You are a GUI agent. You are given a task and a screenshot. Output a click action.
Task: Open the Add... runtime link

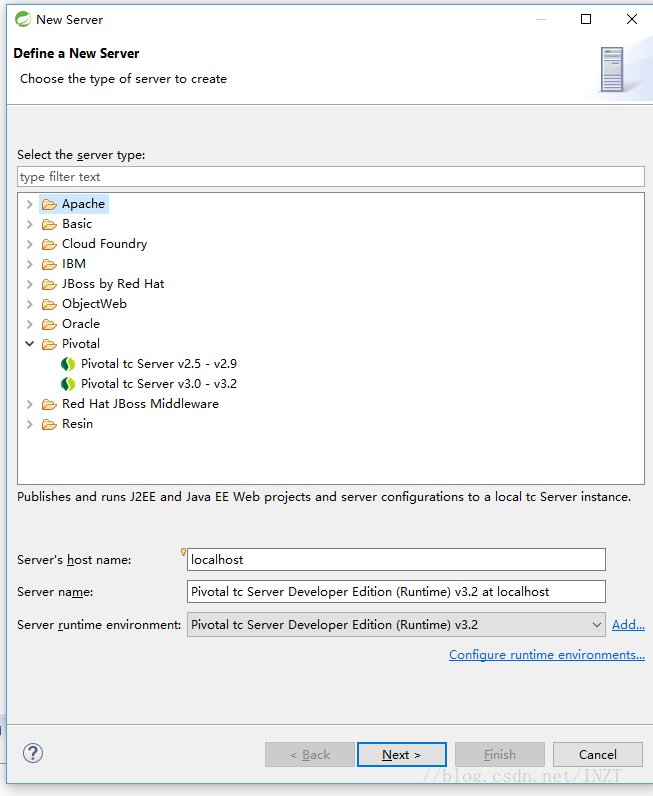[628, 624]
